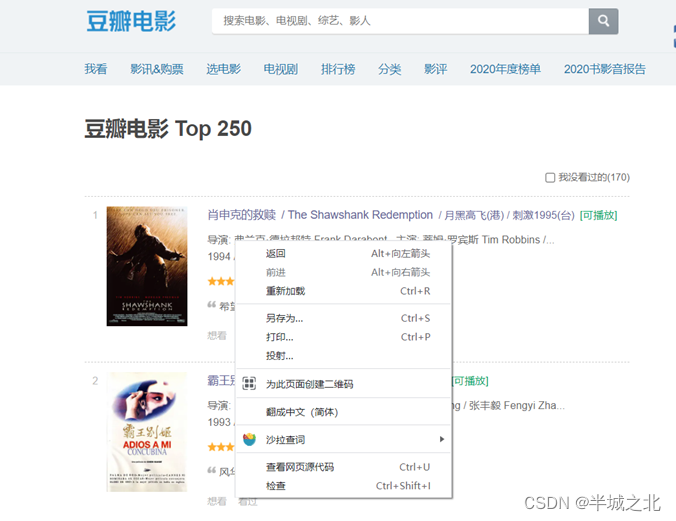Click 想看 under 肖申克的救赎

pyautogui.click(x=217, y=336)
